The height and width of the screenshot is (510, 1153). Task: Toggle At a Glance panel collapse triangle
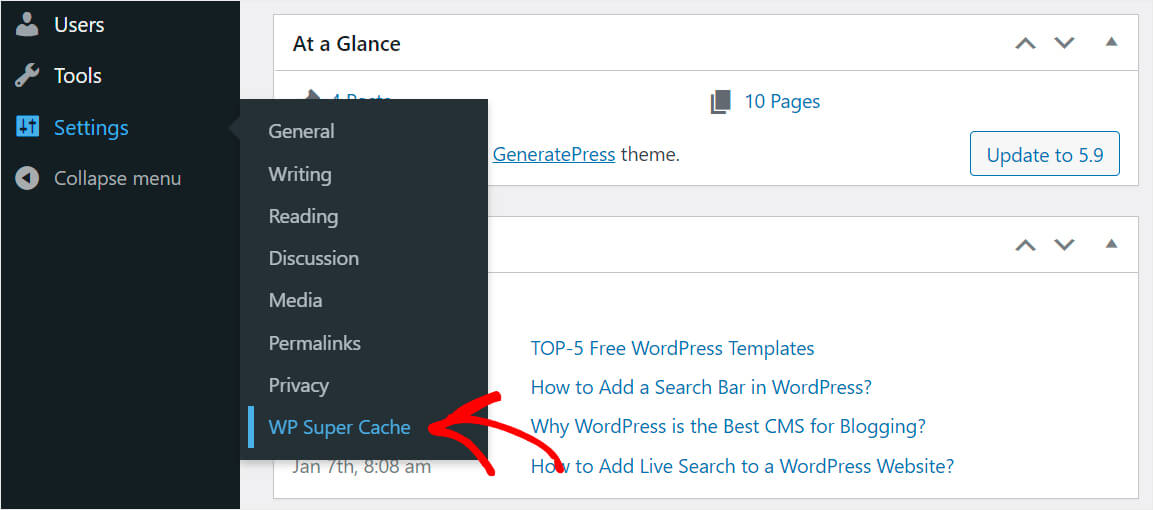(x=1111, y=41)
